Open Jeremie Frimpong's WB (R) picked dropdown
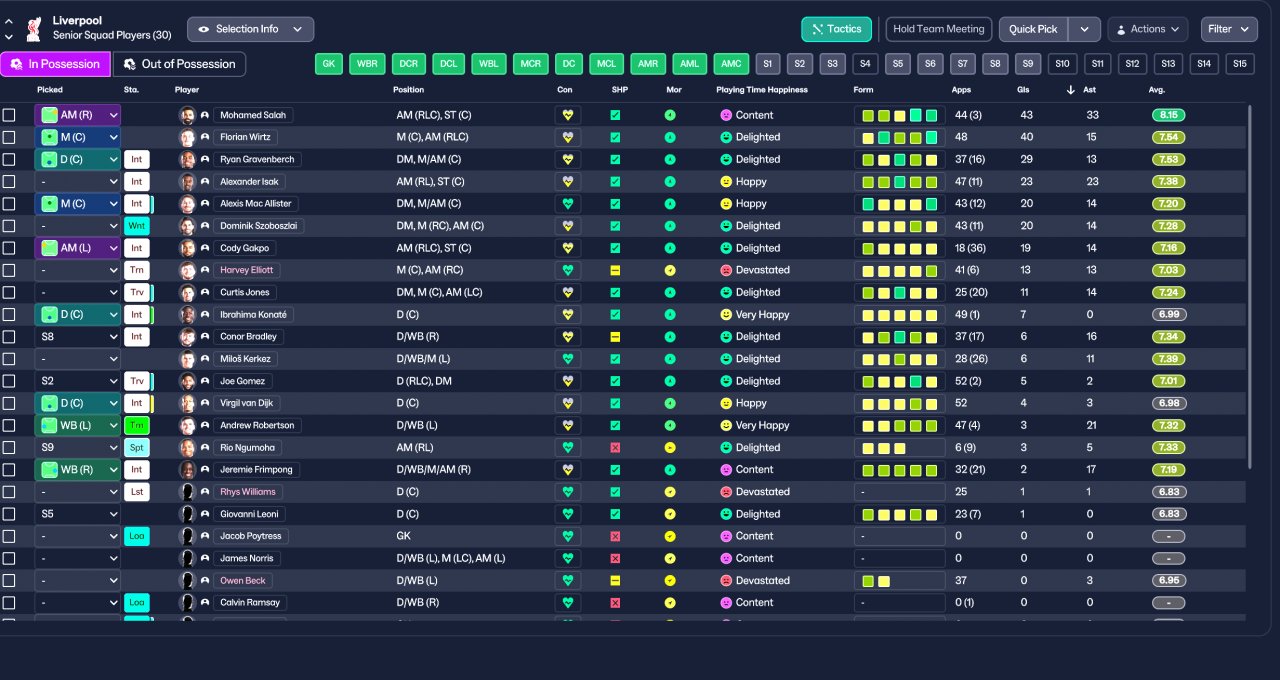 pos(78,469)
